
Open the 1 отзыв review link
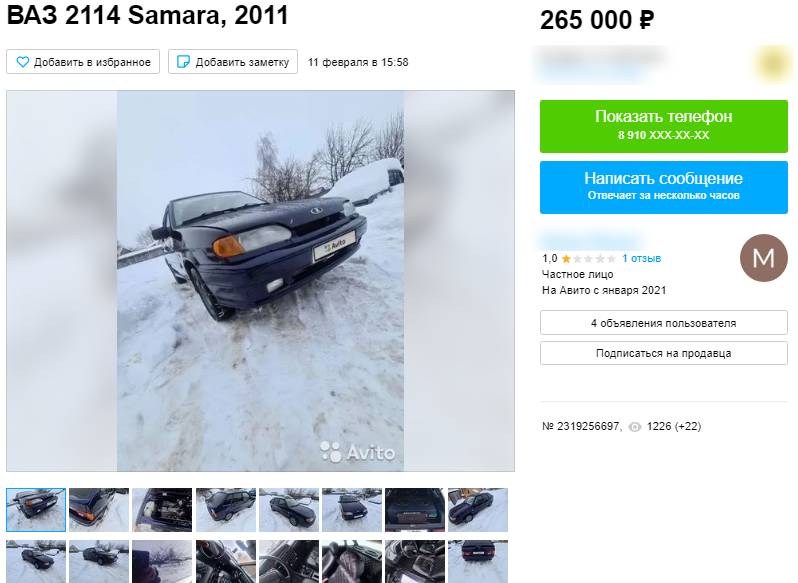641,258
